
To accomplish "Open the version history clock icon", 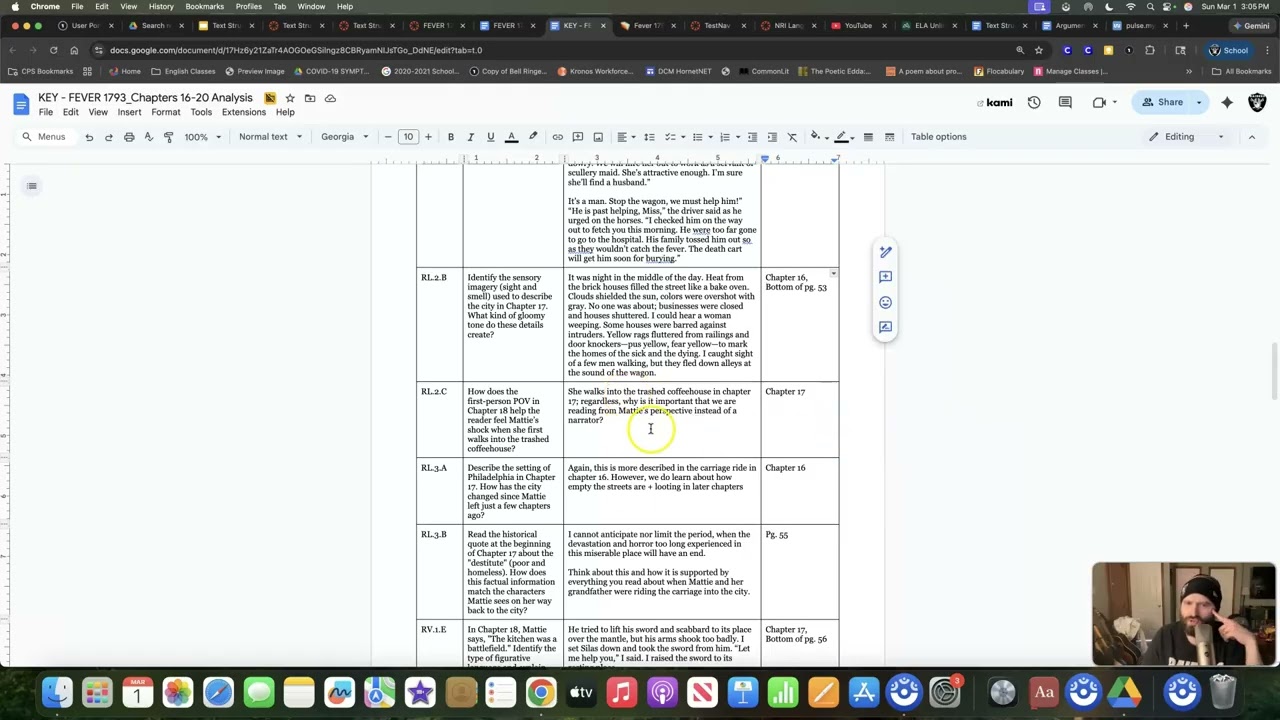I will pos(1034,102).
